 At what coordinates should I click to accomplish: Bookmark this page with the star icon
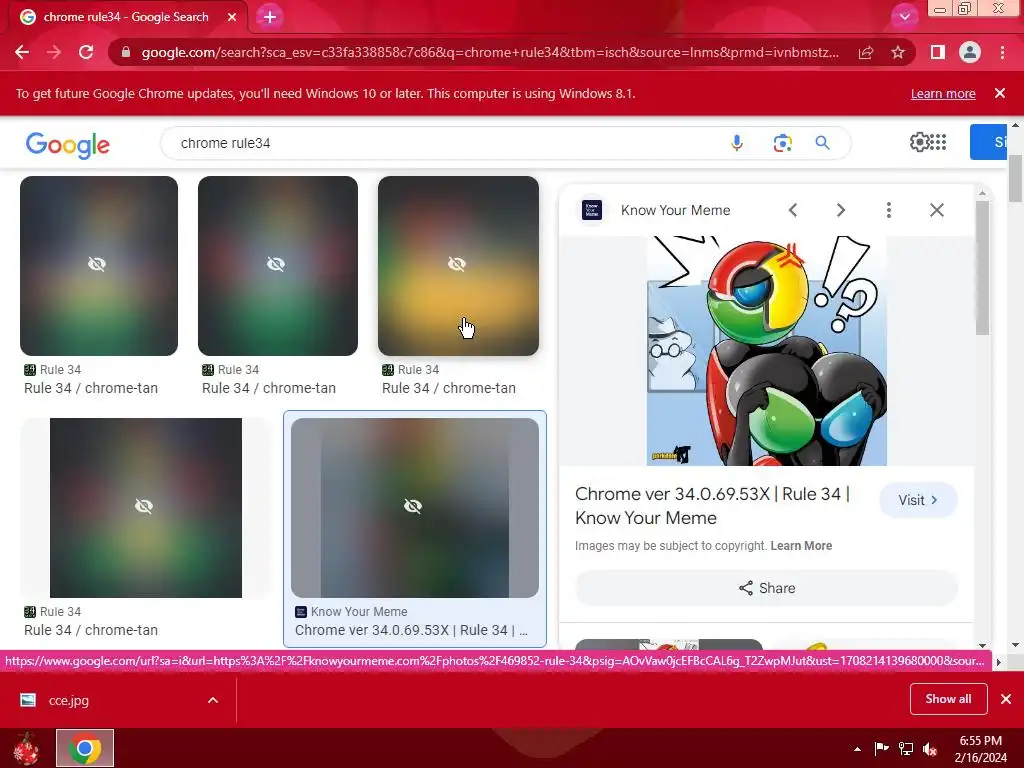[898, 52]
